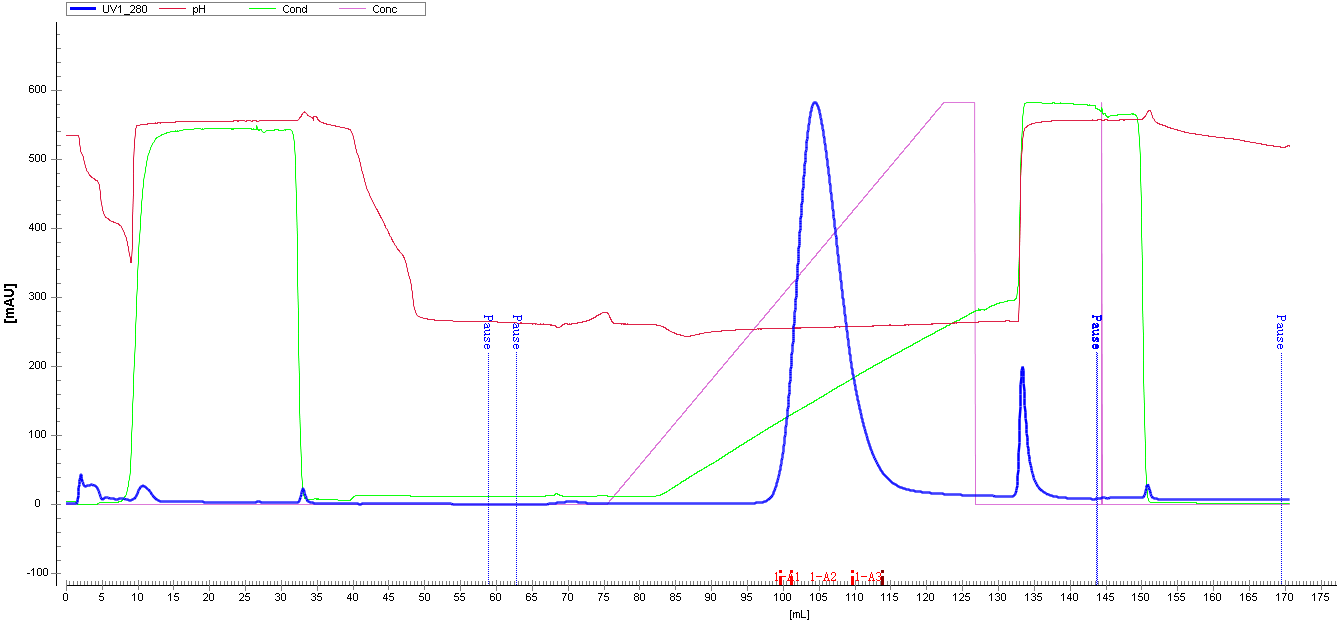Viewport: 1337px width, 623px height.
Task: Select the Pause marker label near 59 mL
Action: click(x=487, y=331)
